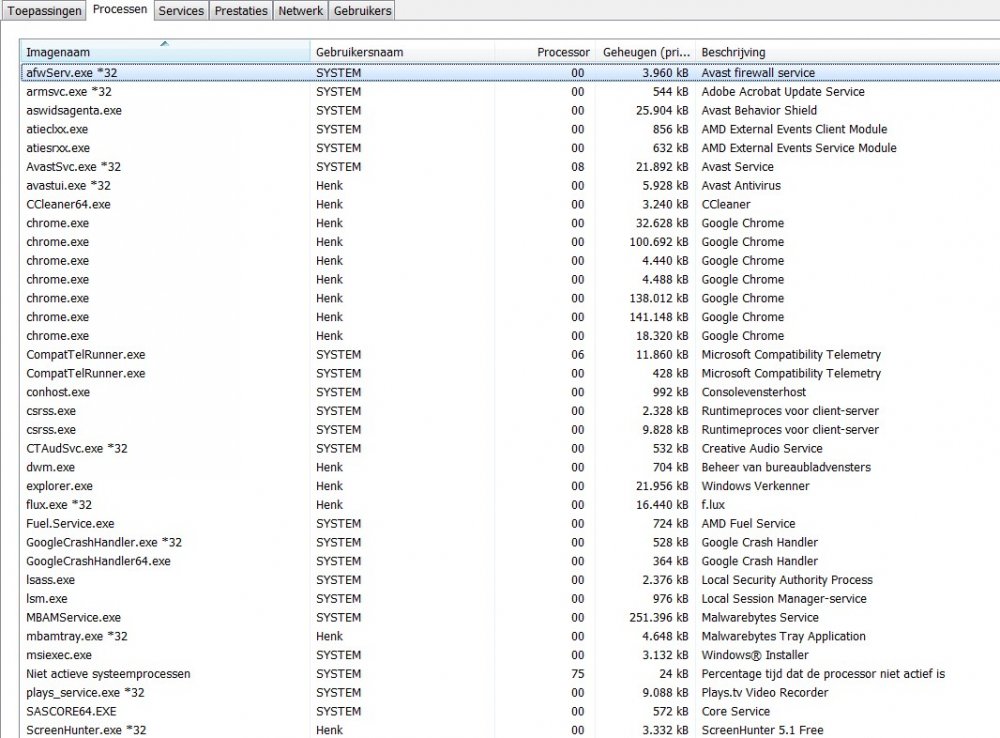
Task: Select the MBAMService.exe process
Action: [x=73, y=618]
